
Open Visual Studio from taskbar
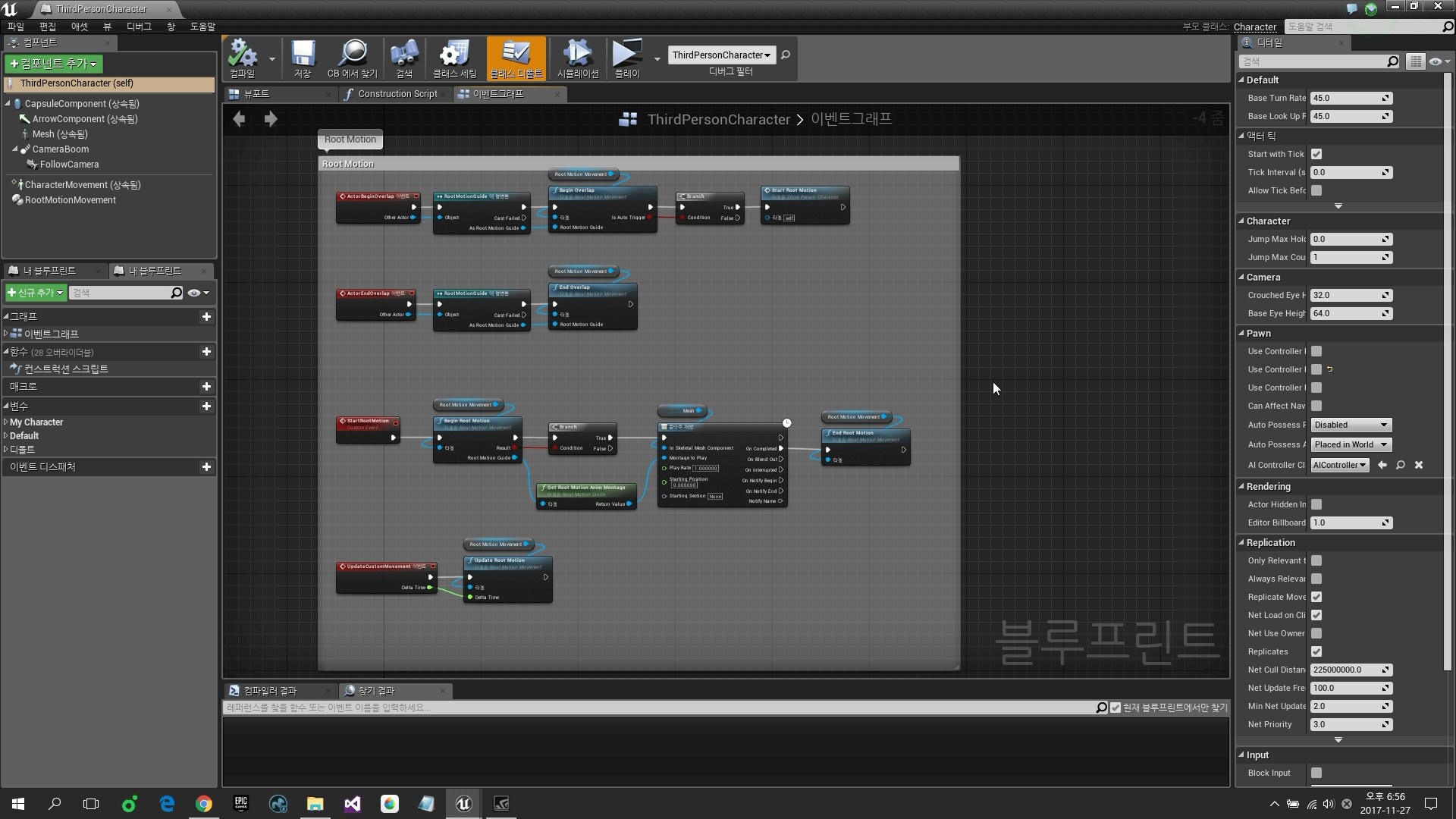tap(352, 803)
